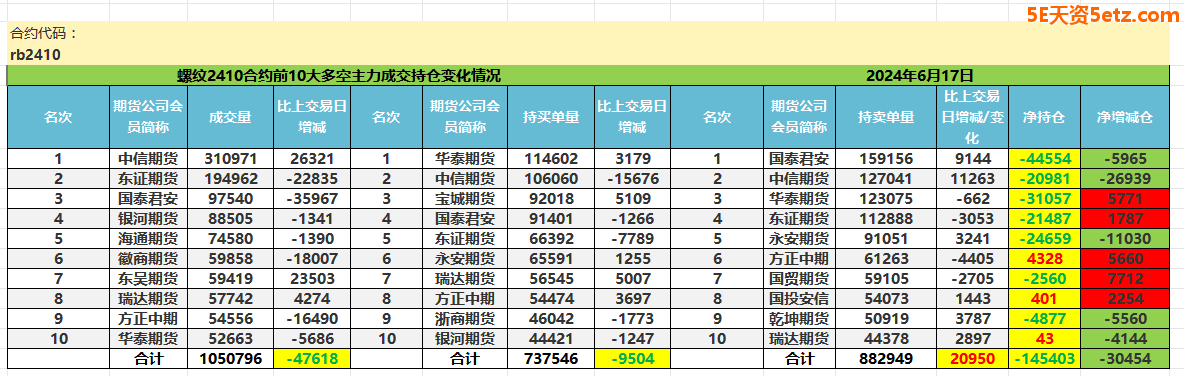Viewport: 1184px width, 376px height.
Task: Click the yellow cell showing -9504
Action: [632, 358]
